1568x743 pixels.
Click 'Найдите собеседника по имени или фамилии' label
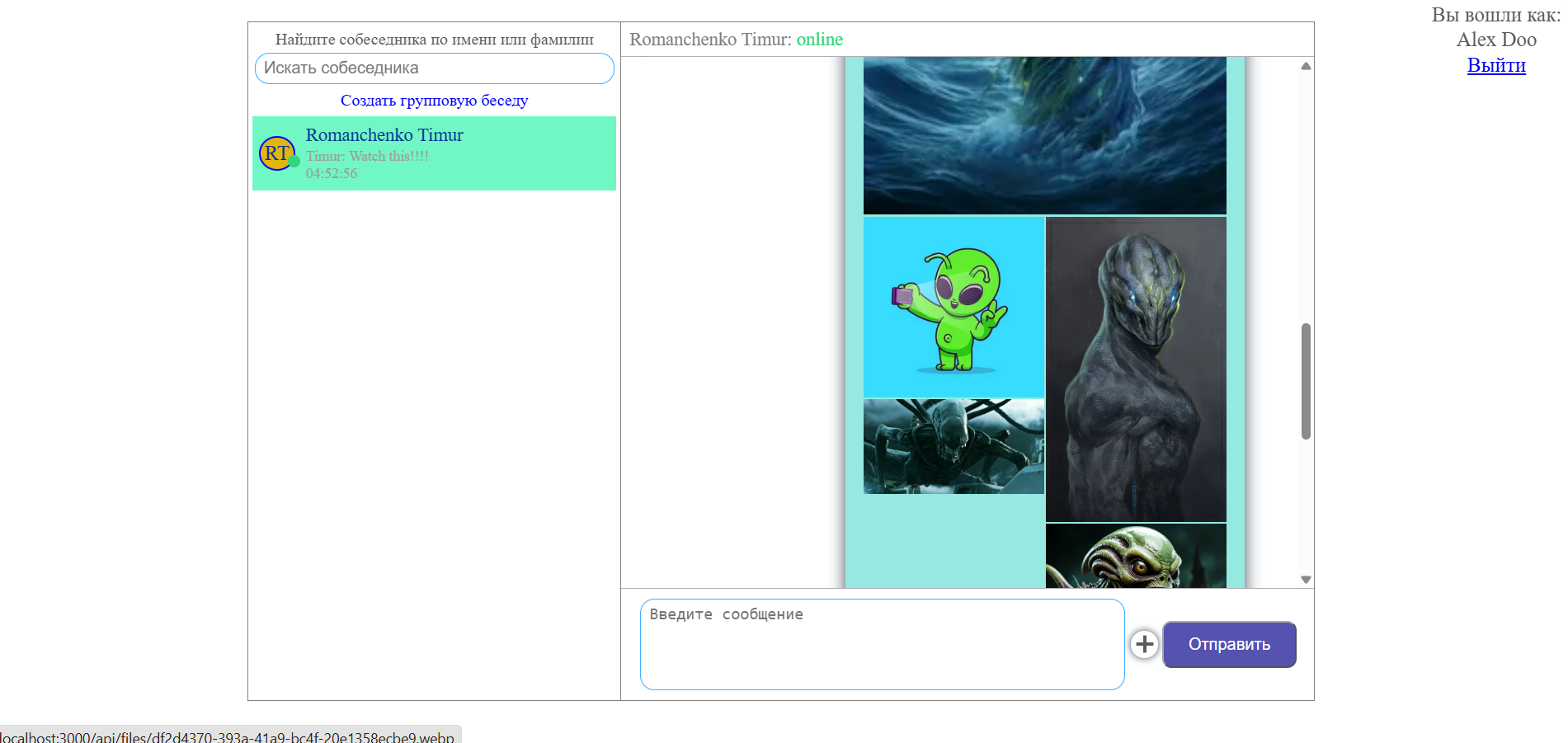[x=434, y=40]
